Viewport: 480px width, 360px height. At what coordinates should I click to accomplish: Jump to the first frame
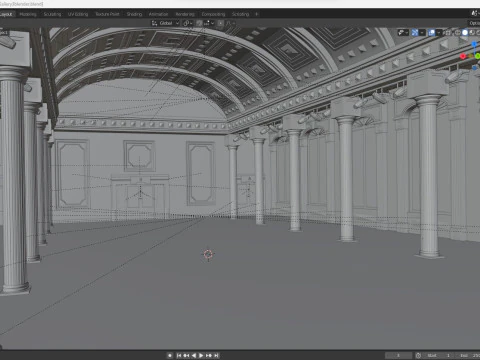(x=179, y=355)
